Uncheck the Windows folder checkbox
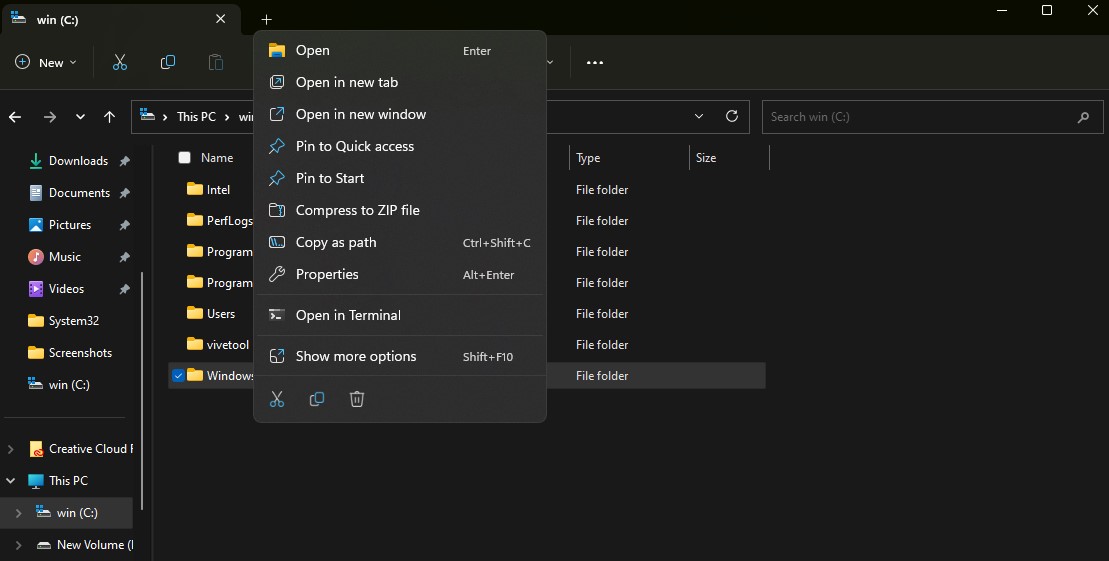Viewport: 1109px width, 561px height. (x=178, y=376)
